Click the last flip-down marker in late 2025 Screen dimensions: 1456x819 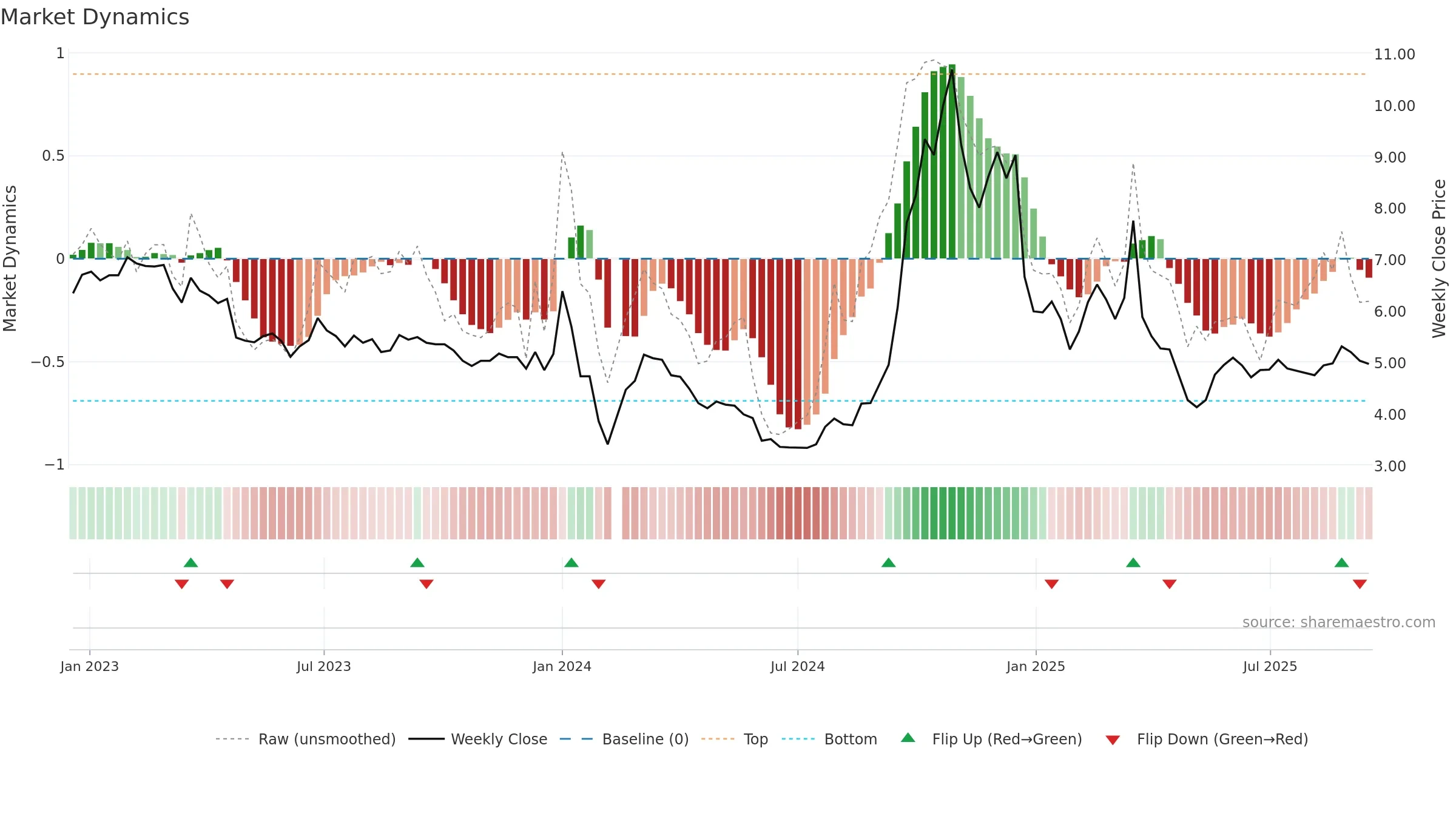1360,584
